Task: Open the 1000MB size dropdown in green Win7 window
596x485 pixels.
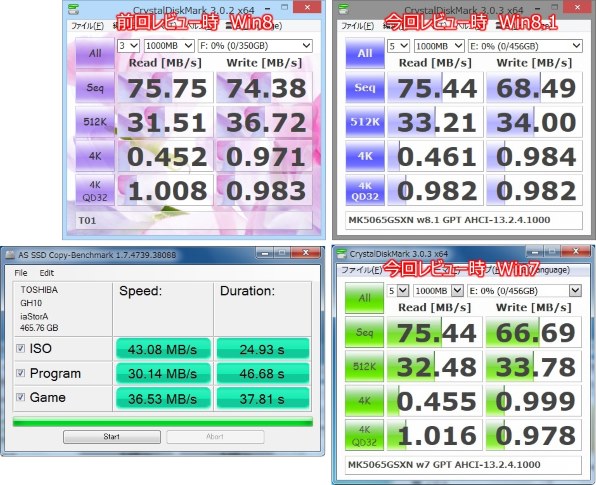Action: coord(438,291)
